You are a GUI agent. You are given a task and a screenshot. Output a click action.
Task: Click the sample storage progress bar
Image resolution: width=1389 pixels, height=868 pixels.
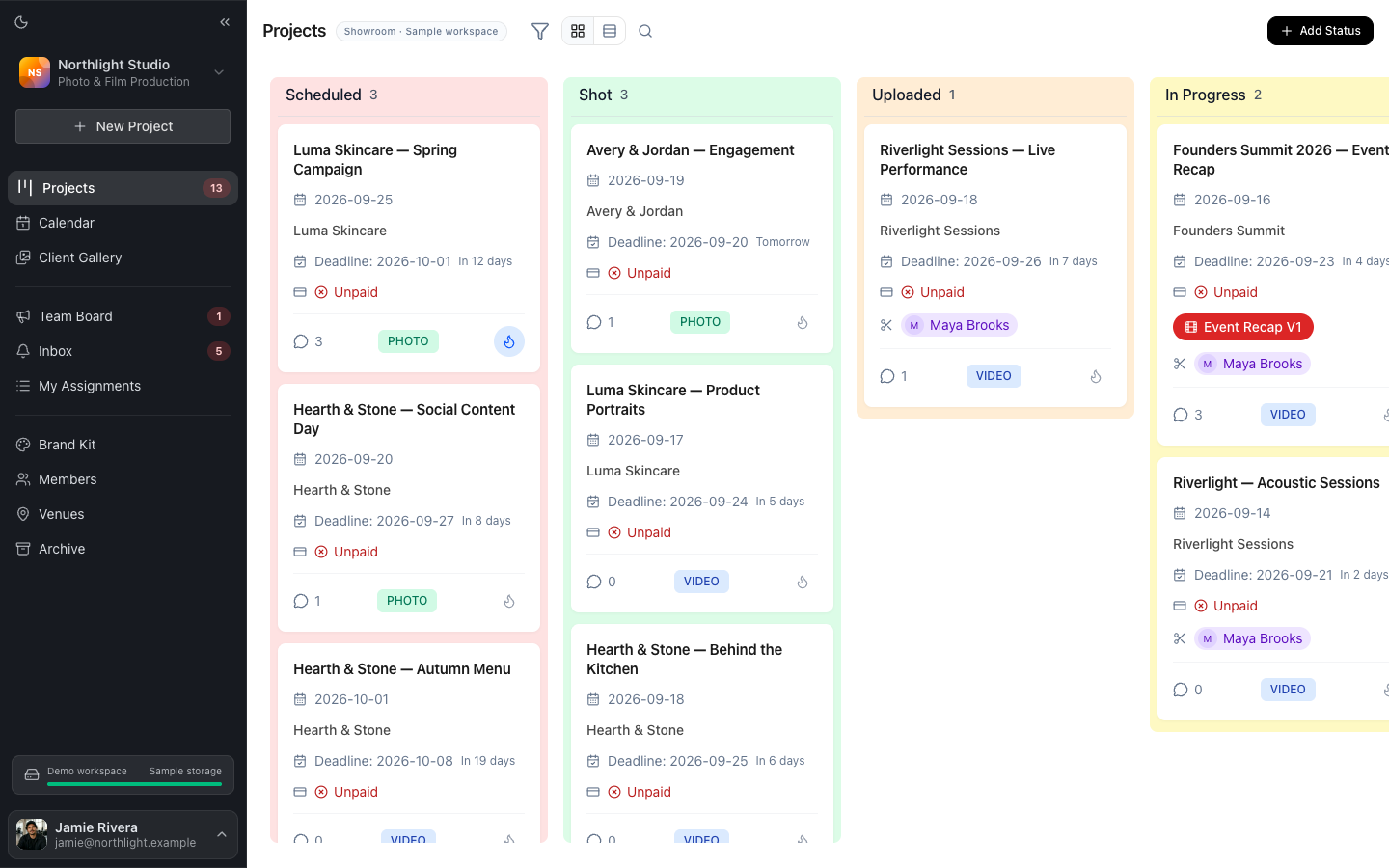pos(134,784)
